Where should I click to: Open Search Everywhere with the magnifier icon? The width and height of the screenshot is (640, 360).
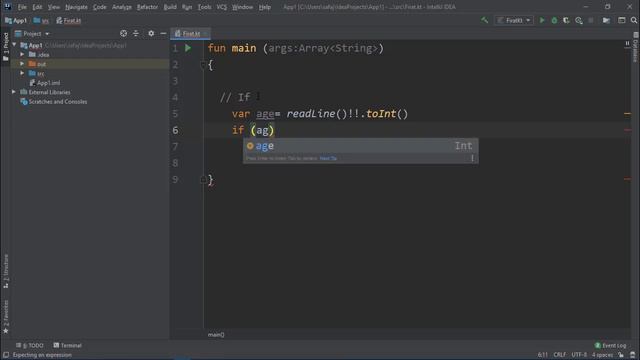coord(634,20)
